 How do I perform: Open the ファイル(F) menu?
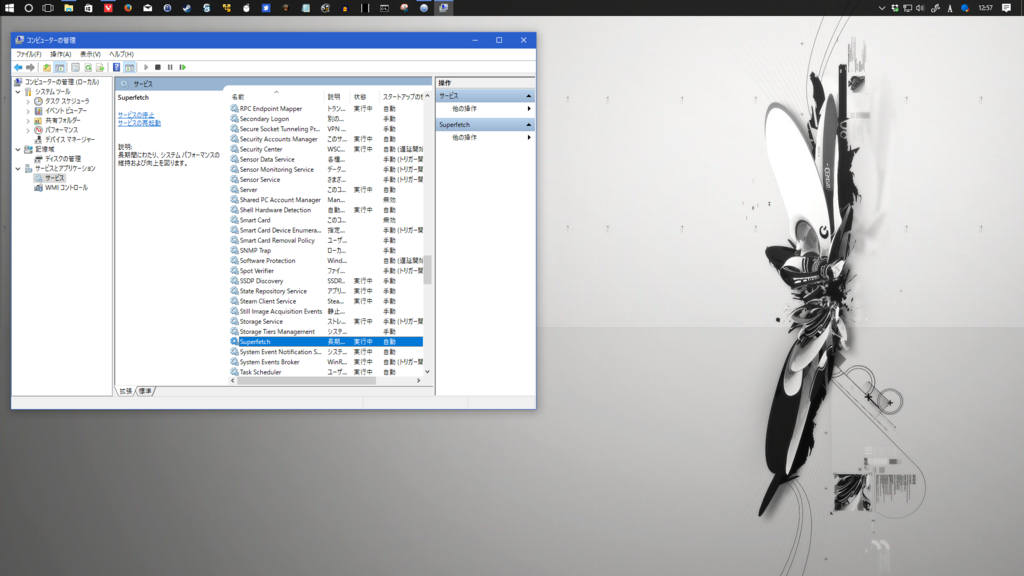[29, 54]
